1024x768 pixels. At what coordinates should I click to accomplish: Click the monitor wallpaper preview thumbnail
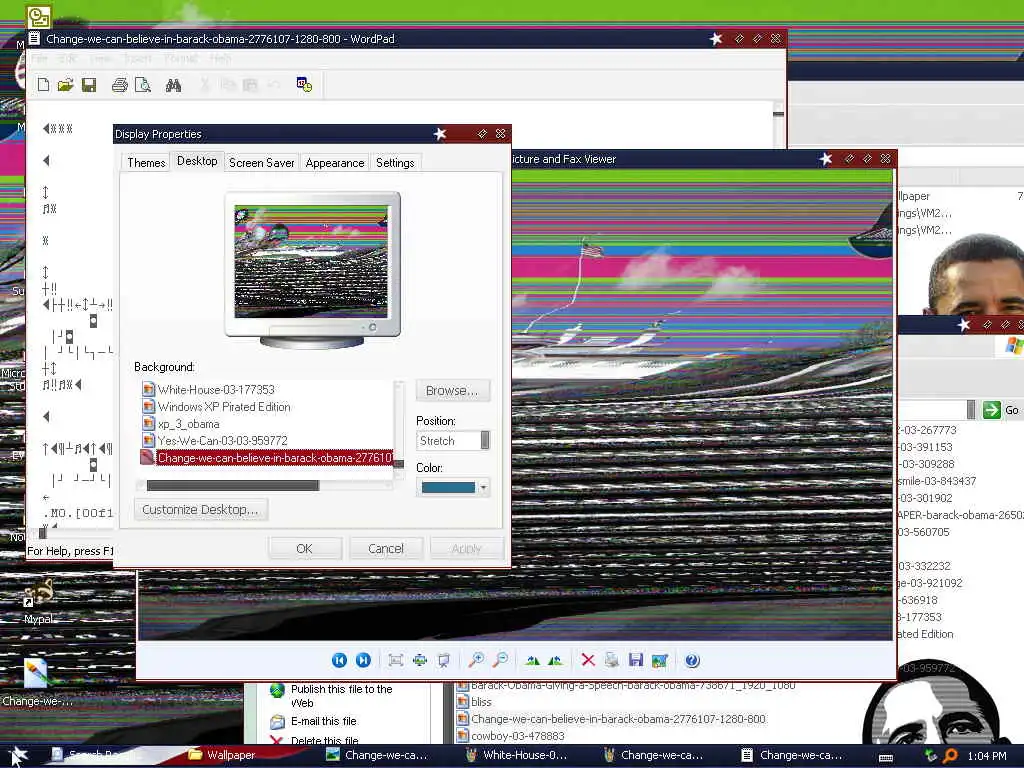click(311, 262)
